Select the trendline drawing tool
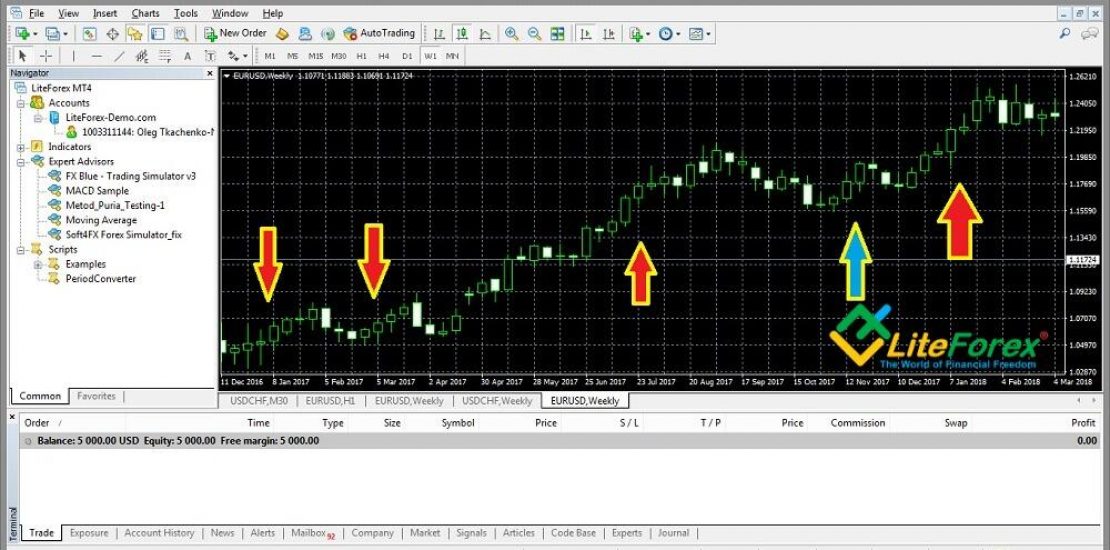Viewport: 1110px width, 550px height. pyautogui.click(x=119, y=56)
